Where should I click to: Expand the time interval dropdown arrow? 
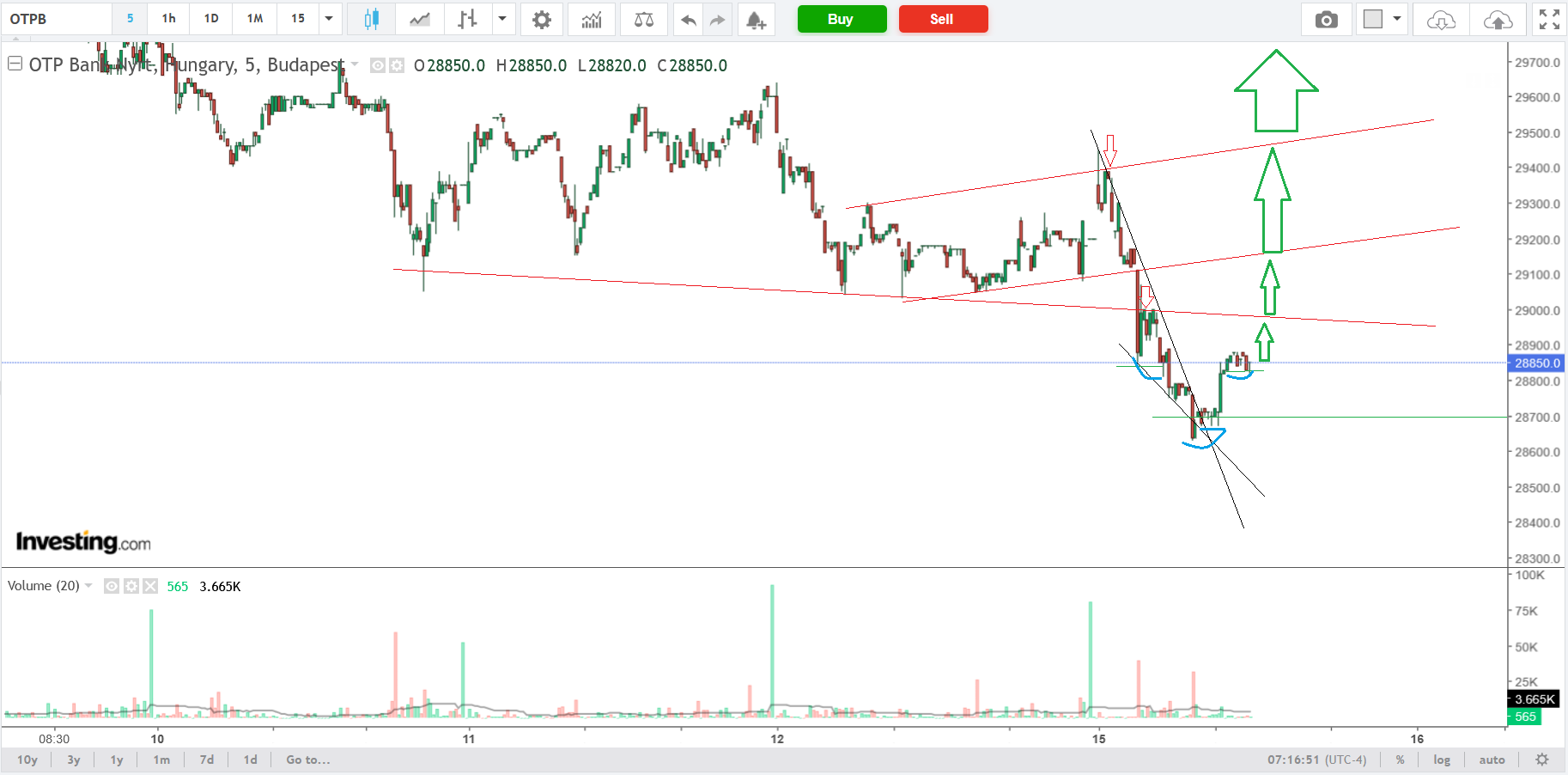pos(329,19)
